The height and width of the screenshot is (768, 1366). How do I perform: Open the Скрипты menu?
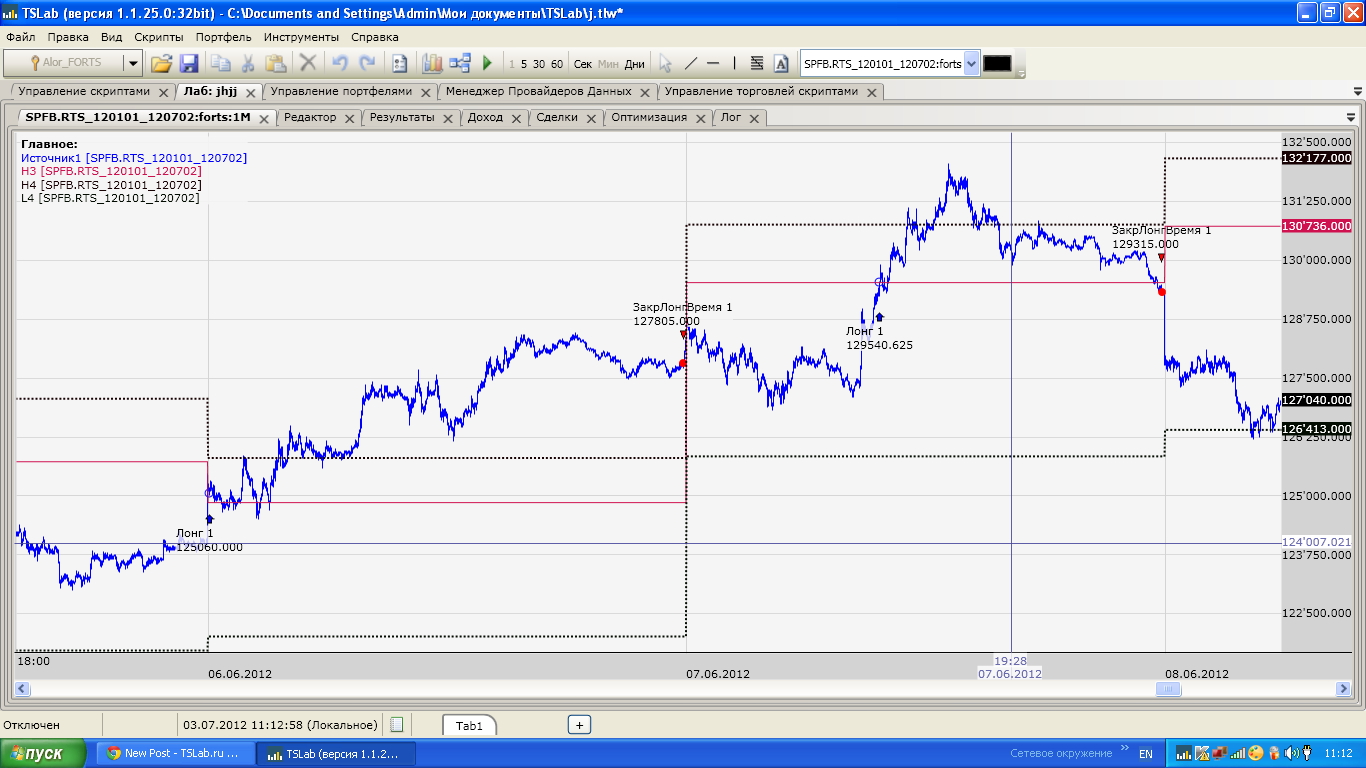click(159, 37)
